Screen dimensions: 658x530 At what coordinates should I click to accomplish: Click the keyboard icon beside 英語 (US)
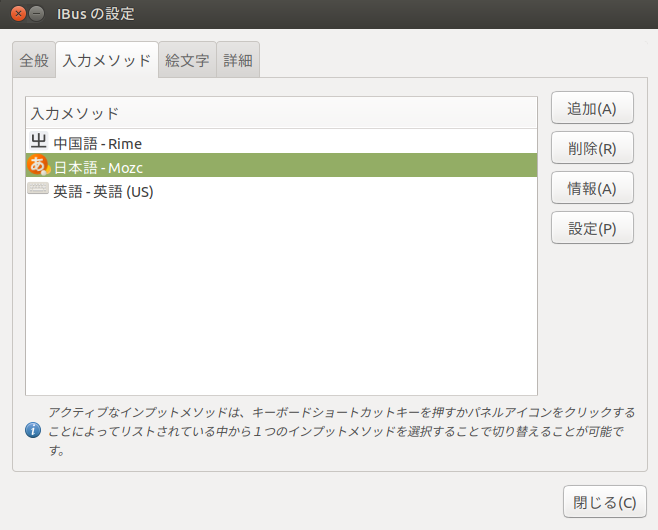[x=38, y=188]
